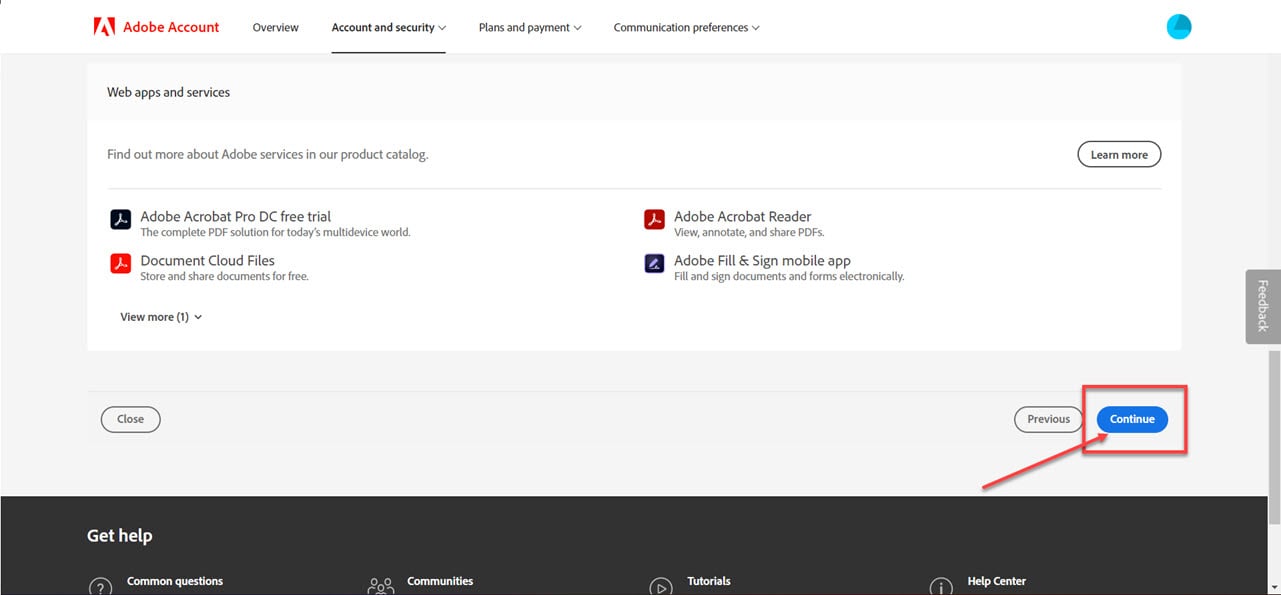Click the Document Cloud Files icon
The width and height of the screenshot is (1281, 595).
[x=121, y=263]
